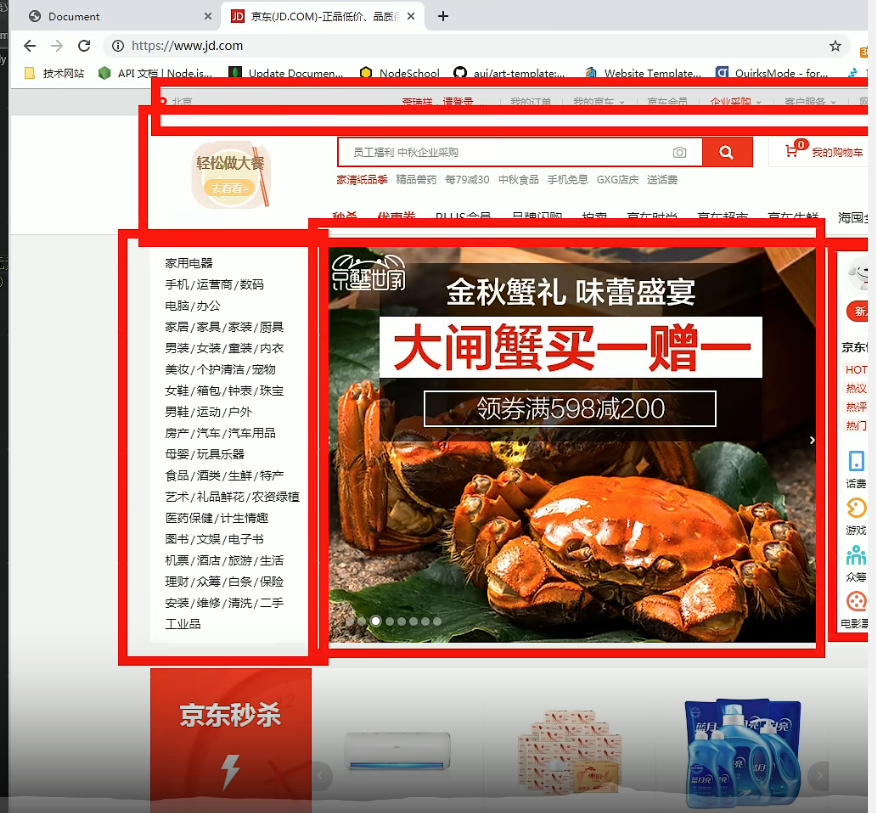
Task: Click the 大闸蟹买一赠一 crab banner
Action: (x=571, y=444)
